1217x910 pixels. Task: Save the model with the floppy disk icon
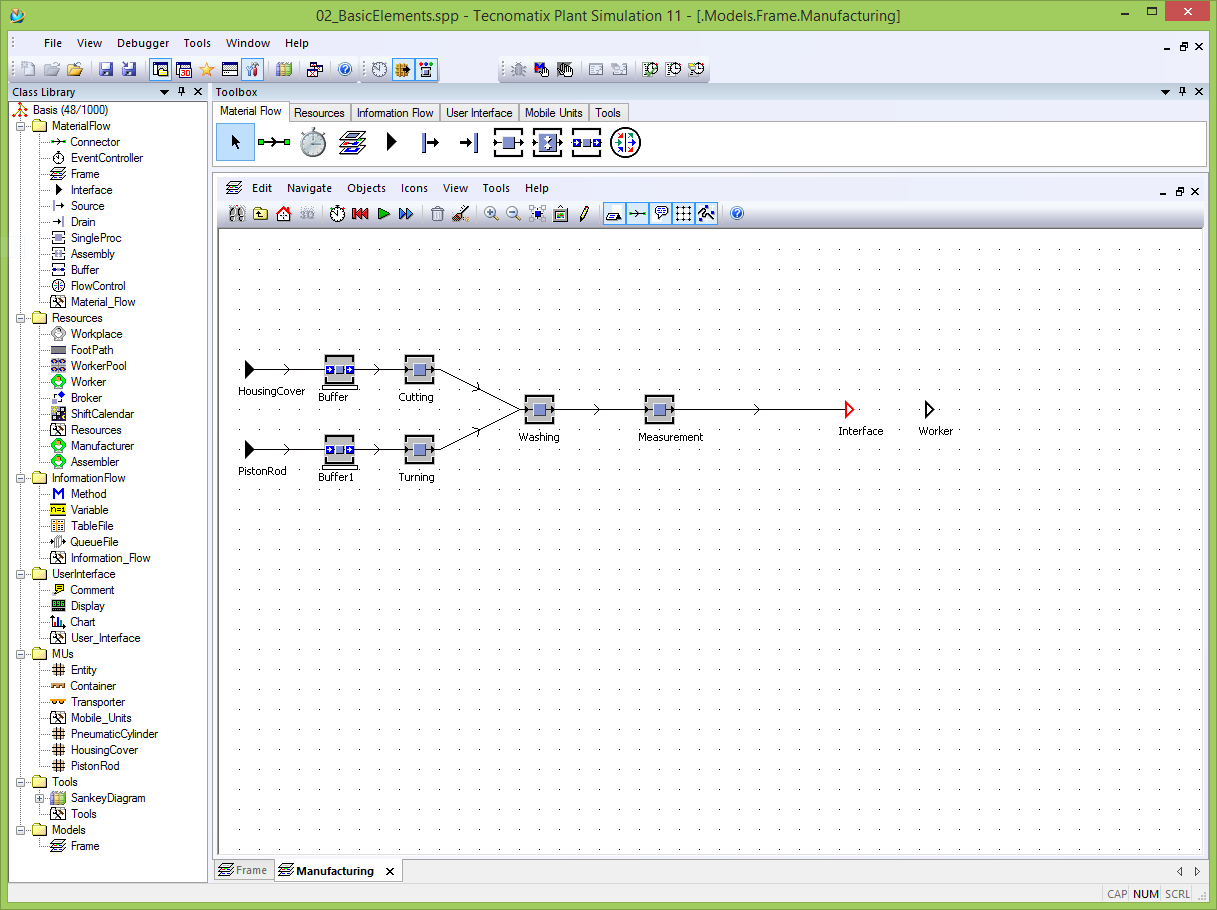coord(105,69)
